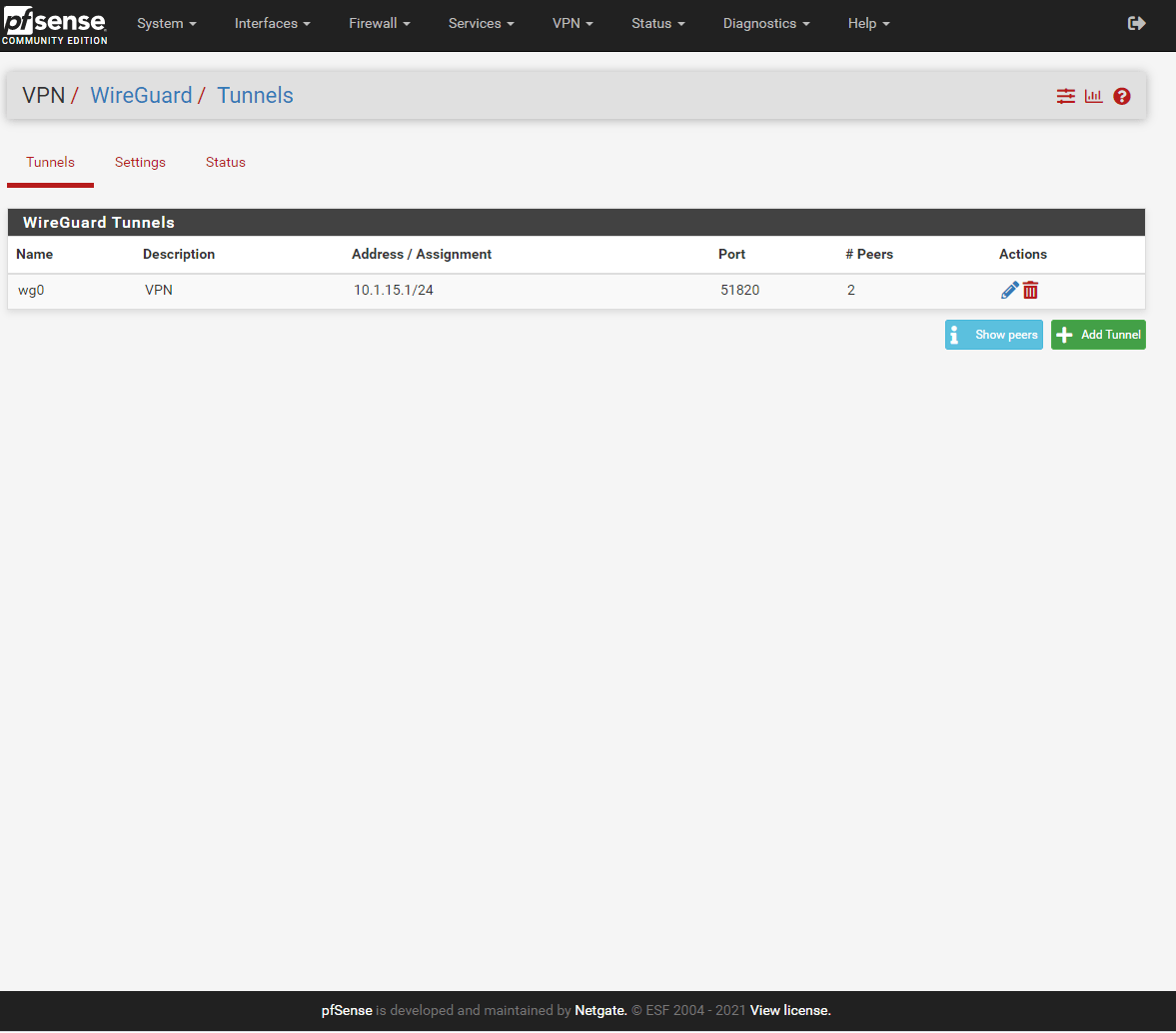Viewport: 1176px width, 1033px height.
Task: Open the View license link
Action: pos(790,1010)
